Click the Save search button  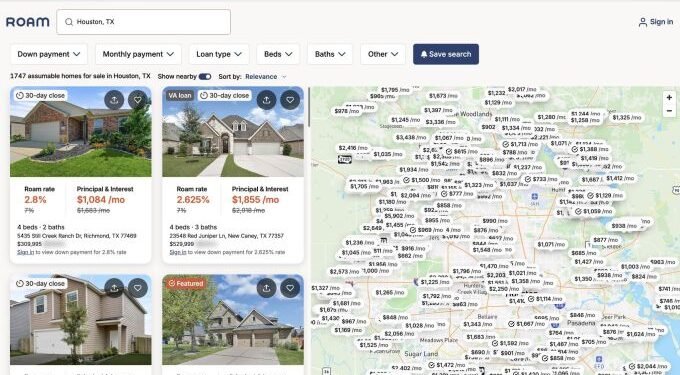pos(446,54)
